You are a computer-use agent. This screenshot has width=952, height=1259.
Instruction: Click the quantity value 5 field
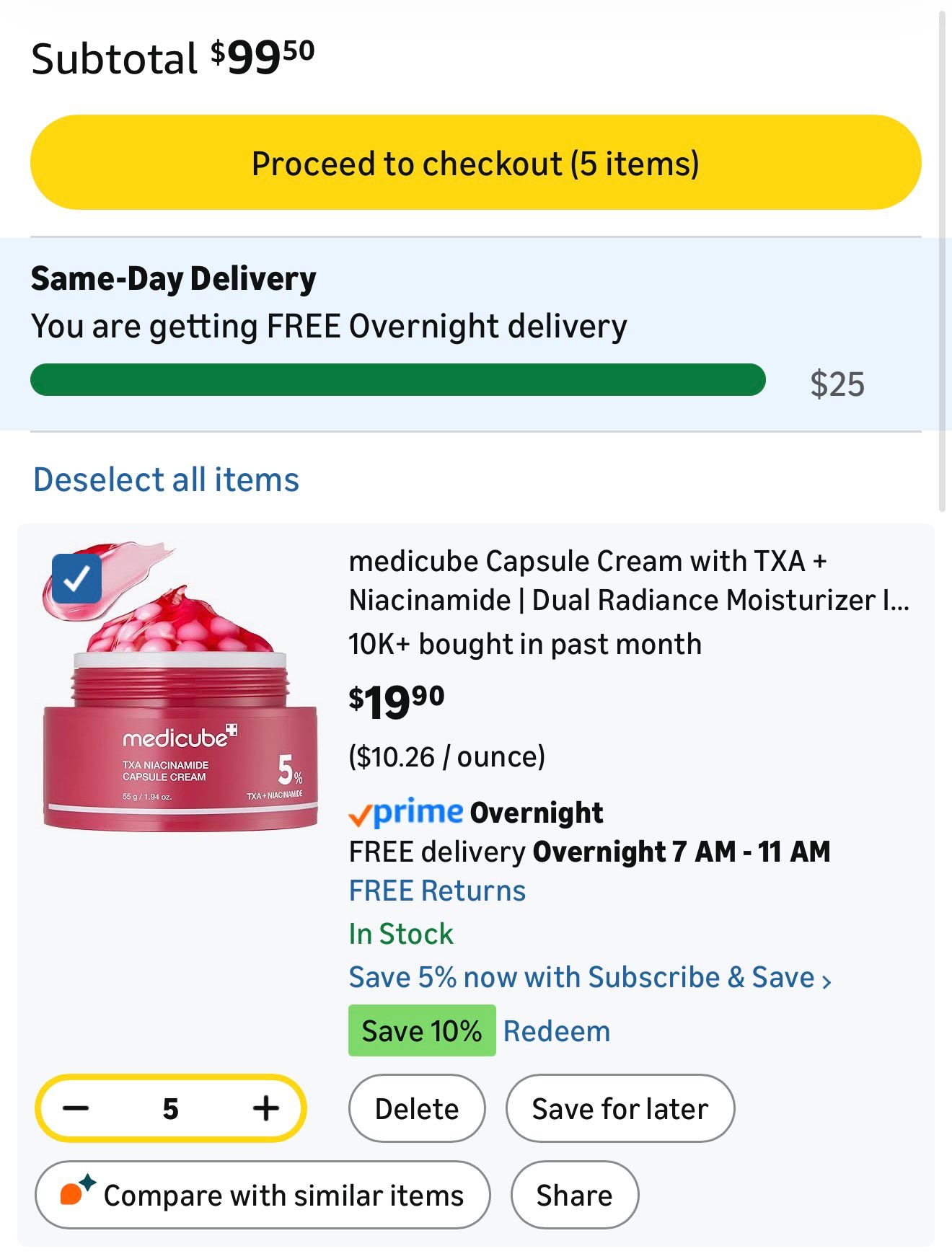170,1108
